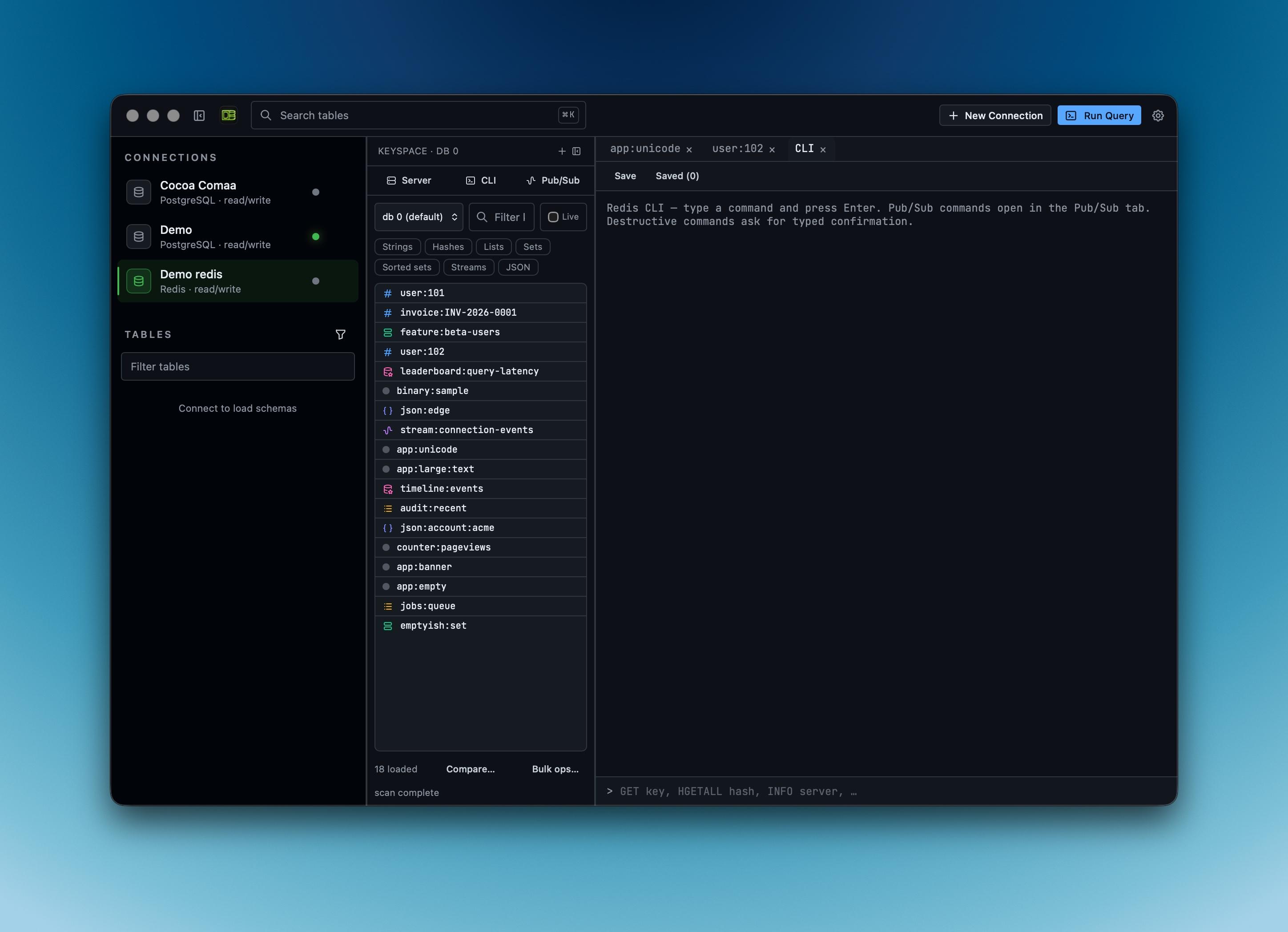Toggle the sidebar collapse icon in title bar
The image size is (1288, 932).
(199, 115)
